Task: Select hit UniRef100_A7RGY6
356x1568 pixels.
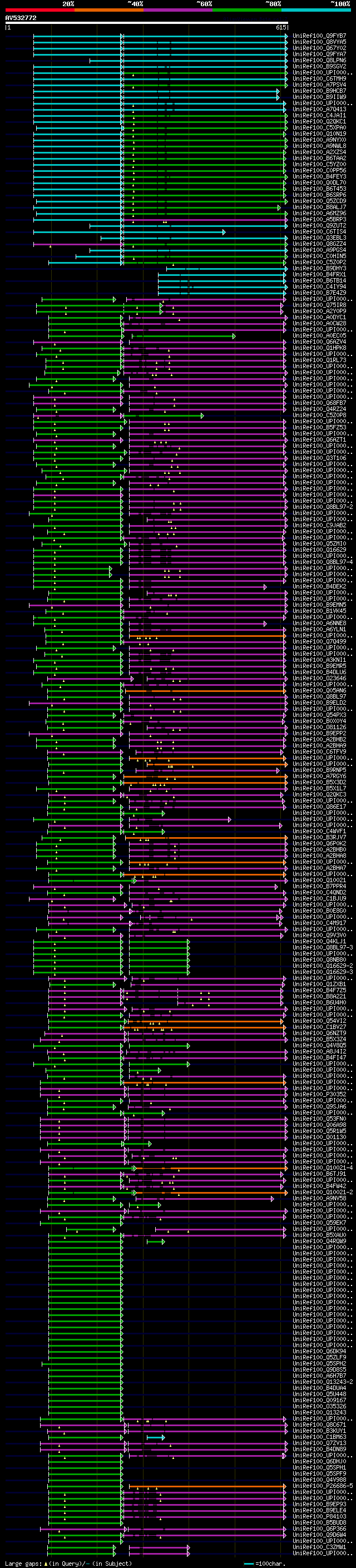Action: [x=319, y=776]
